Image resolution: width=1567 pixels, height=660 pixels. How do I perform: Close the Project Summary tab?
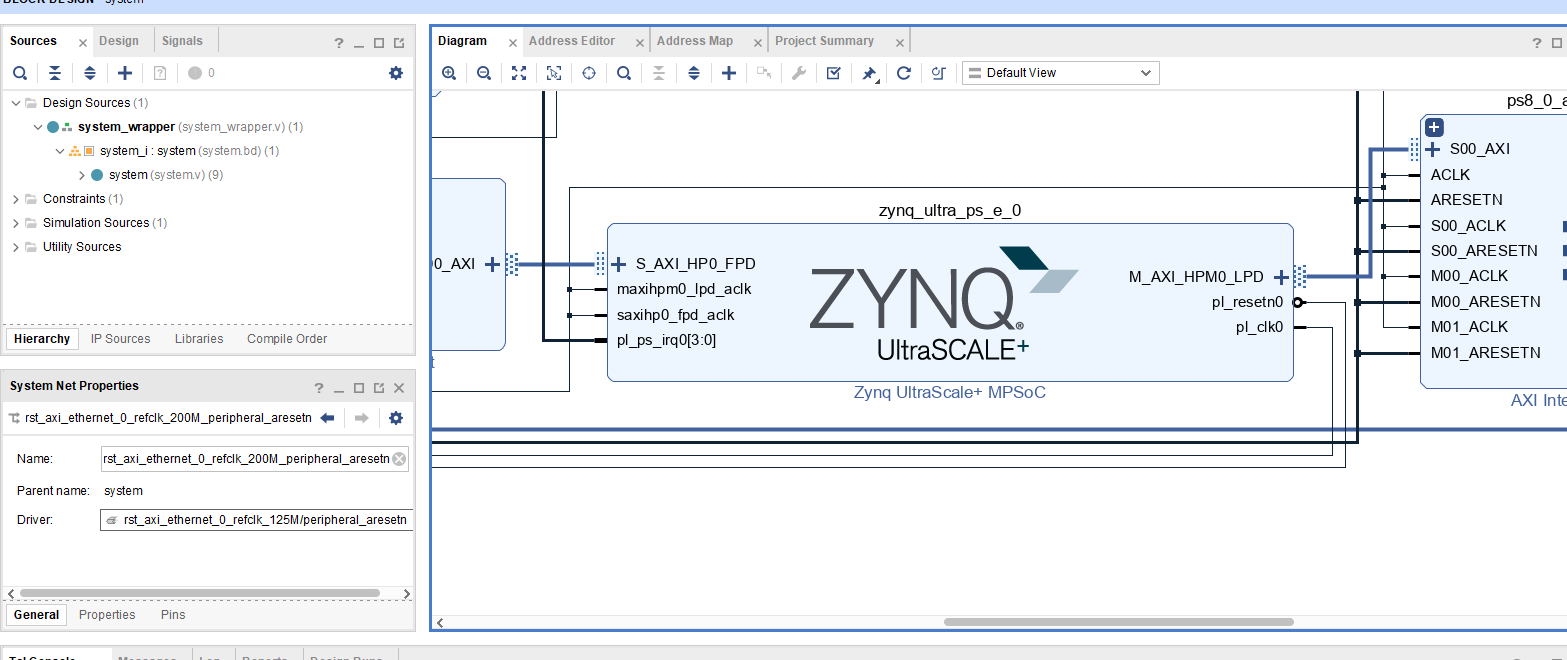[900, 43]
